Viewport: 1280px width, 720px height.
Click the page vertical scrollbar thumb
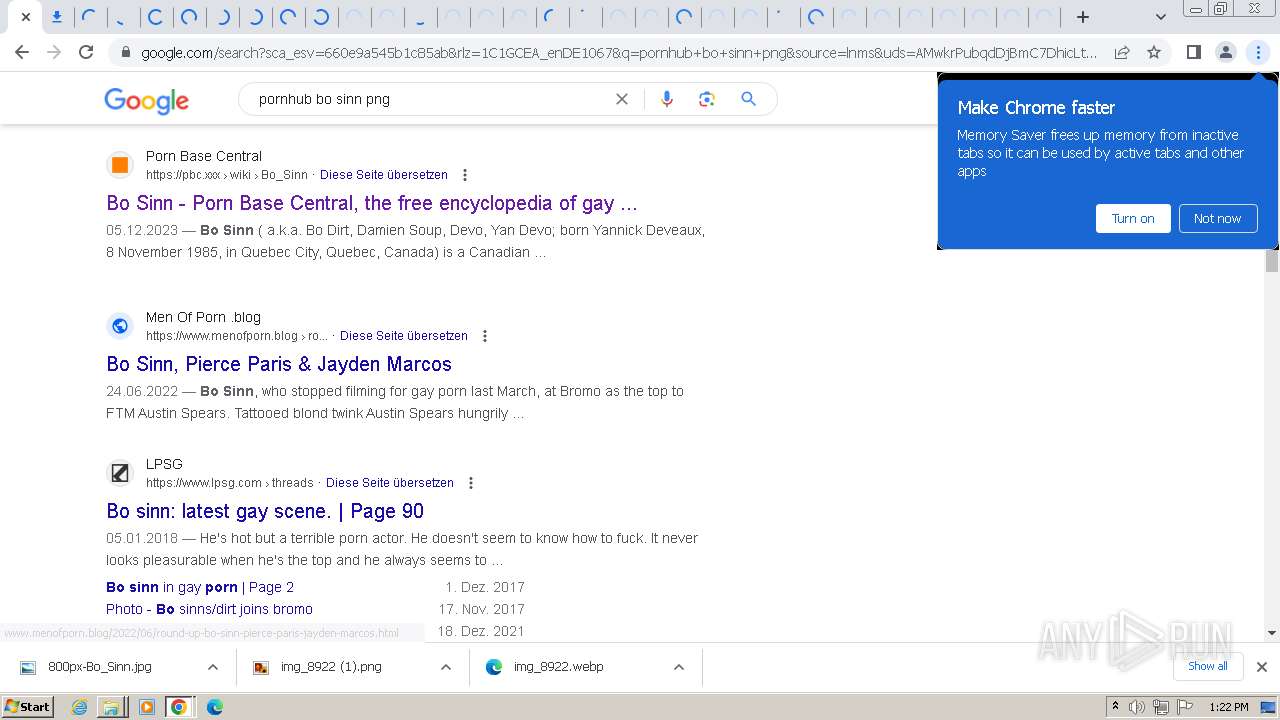(1272, 261)
